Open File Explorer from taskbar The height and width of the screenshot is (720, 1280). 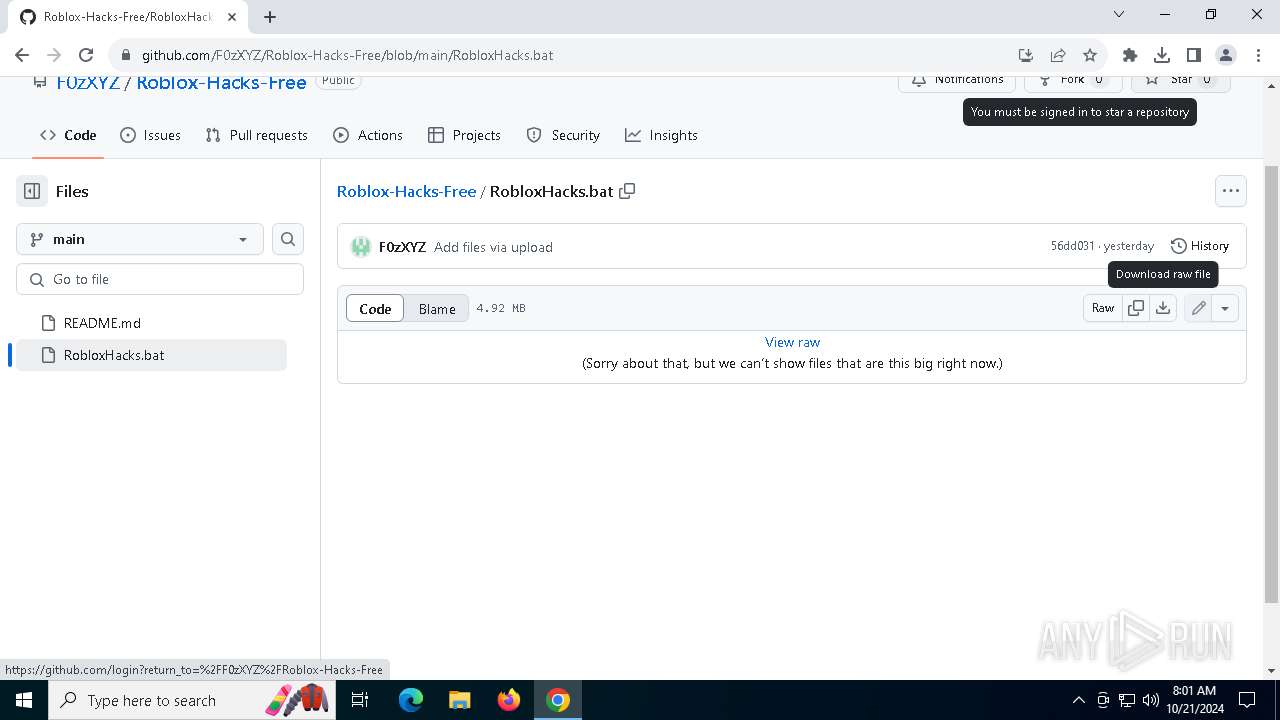[x=459, y=700]
